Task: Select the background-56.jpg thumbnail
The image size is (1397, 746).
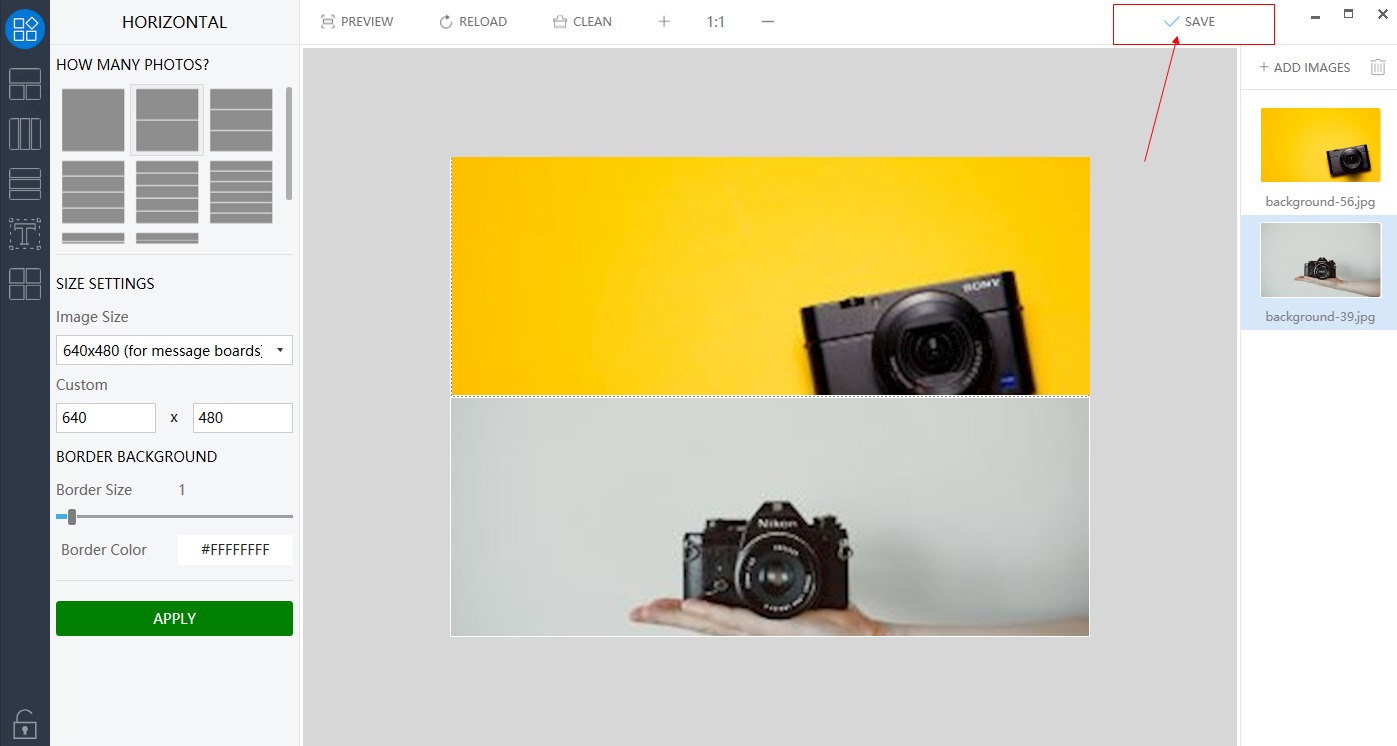Action: [x=1320, y=145]
